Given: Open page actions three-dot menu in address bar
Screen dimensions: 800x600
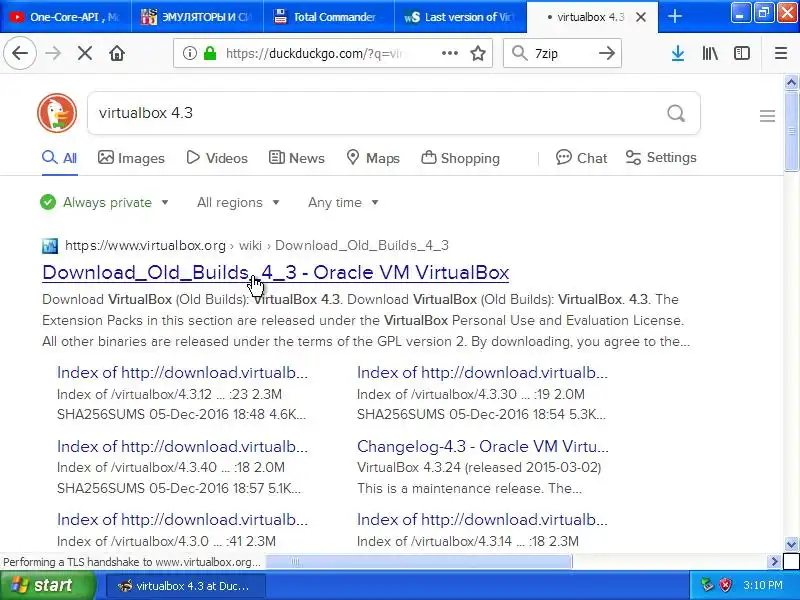Looking at the screenshot, I should tap(449, 53).
